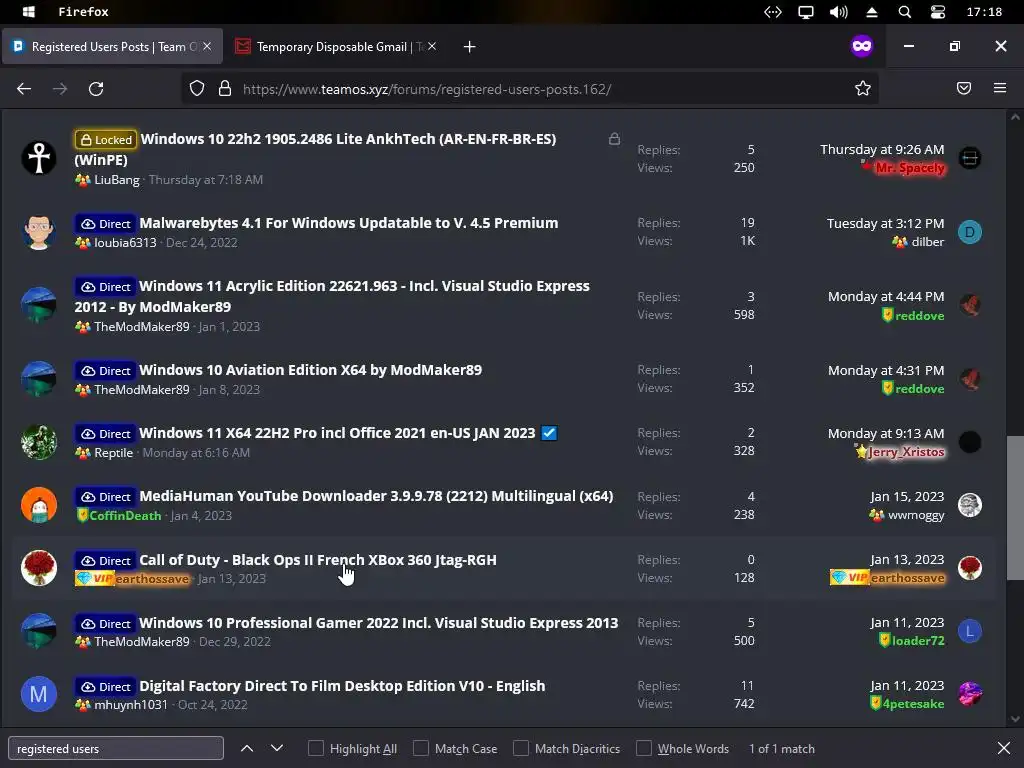
Task: Enable the Match Case checkbox
Action: (x=421, y=748)
